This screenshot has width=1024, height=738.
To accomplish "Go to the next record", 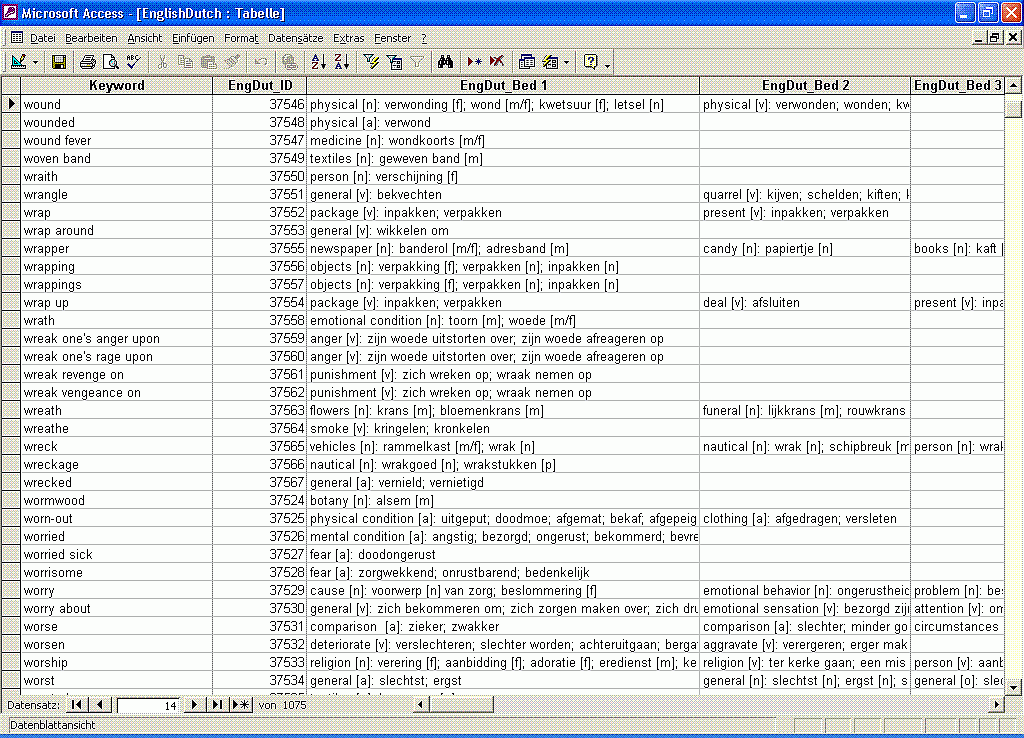I will tap(194, 705).
